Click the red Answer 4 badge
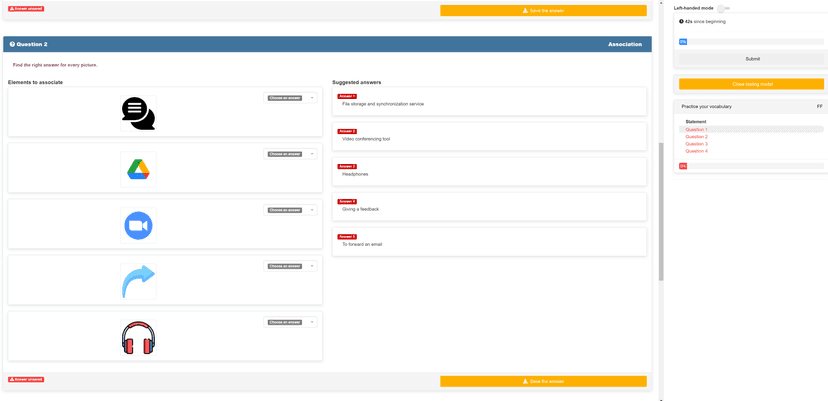 pyautogui.click(x=347, y=201)
